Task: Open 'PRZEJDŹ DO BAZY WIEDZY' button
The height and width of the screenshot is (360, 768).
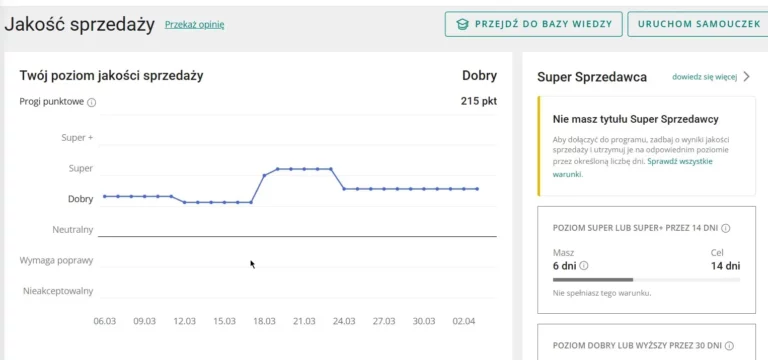Action: (533, 24)
